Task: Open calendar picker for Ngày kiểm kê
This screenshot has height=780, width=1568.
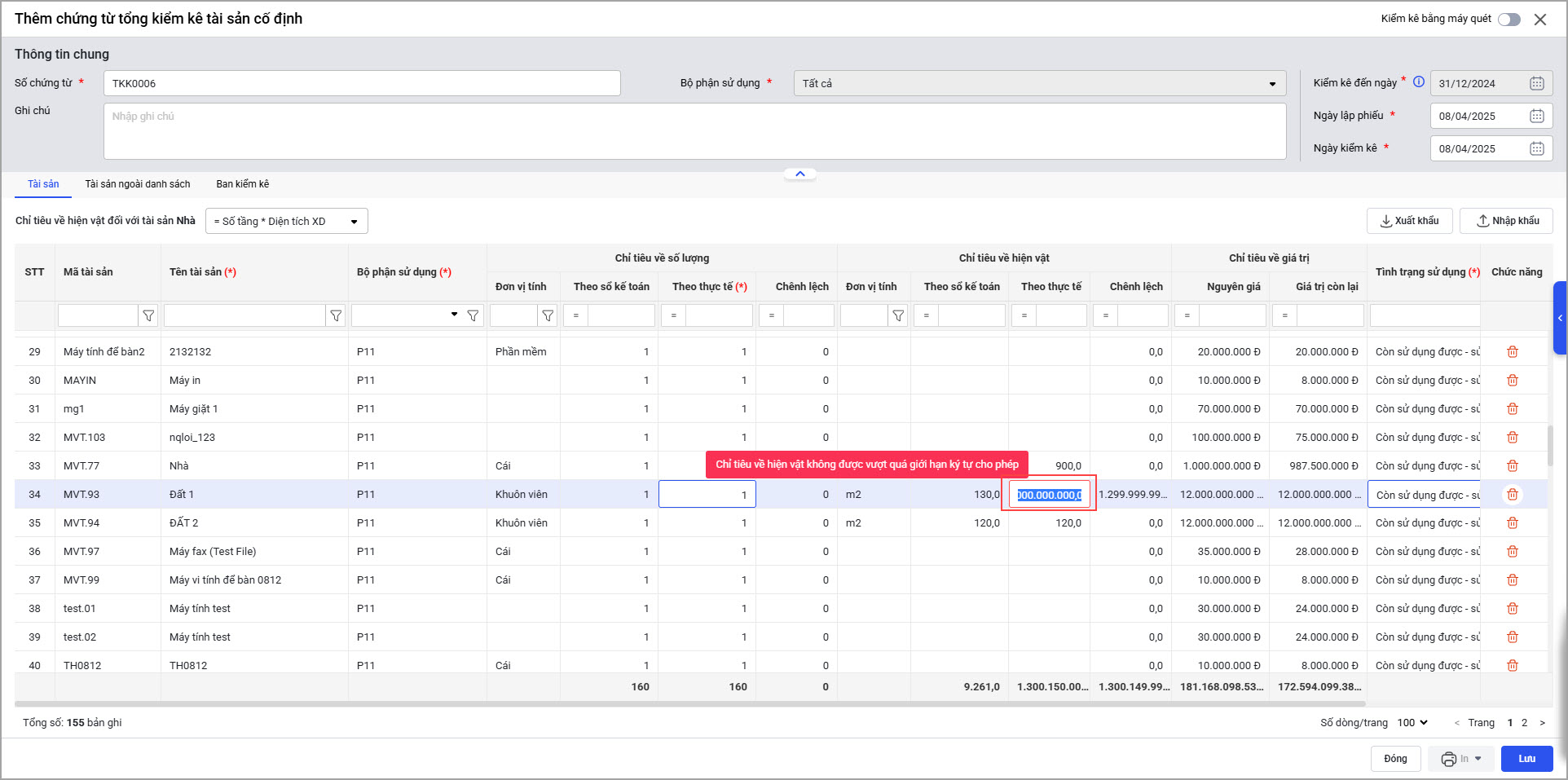Action: tap(1536, 148)
